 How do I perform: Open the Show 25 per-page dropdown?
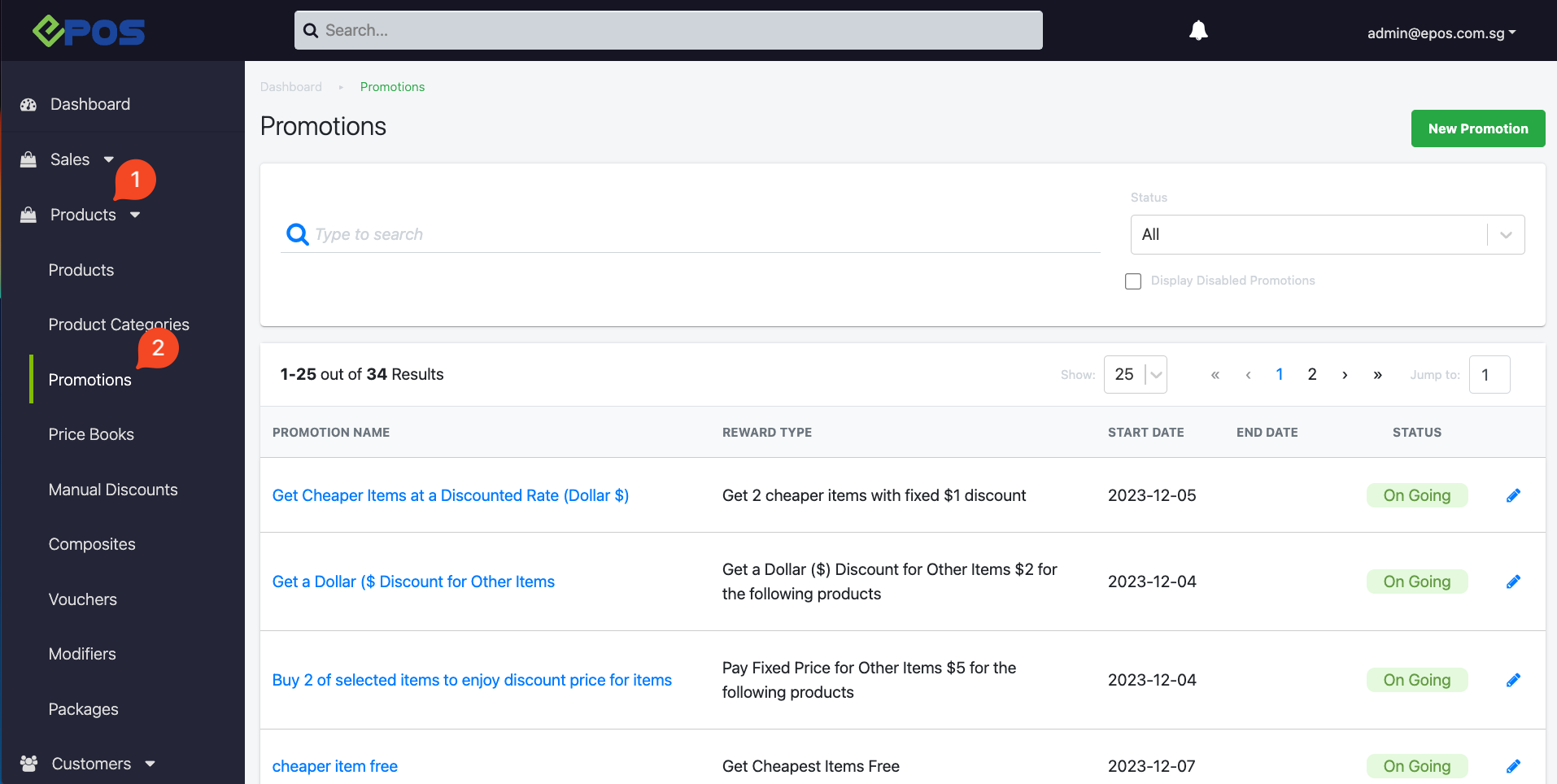[x=1136, y=374]
